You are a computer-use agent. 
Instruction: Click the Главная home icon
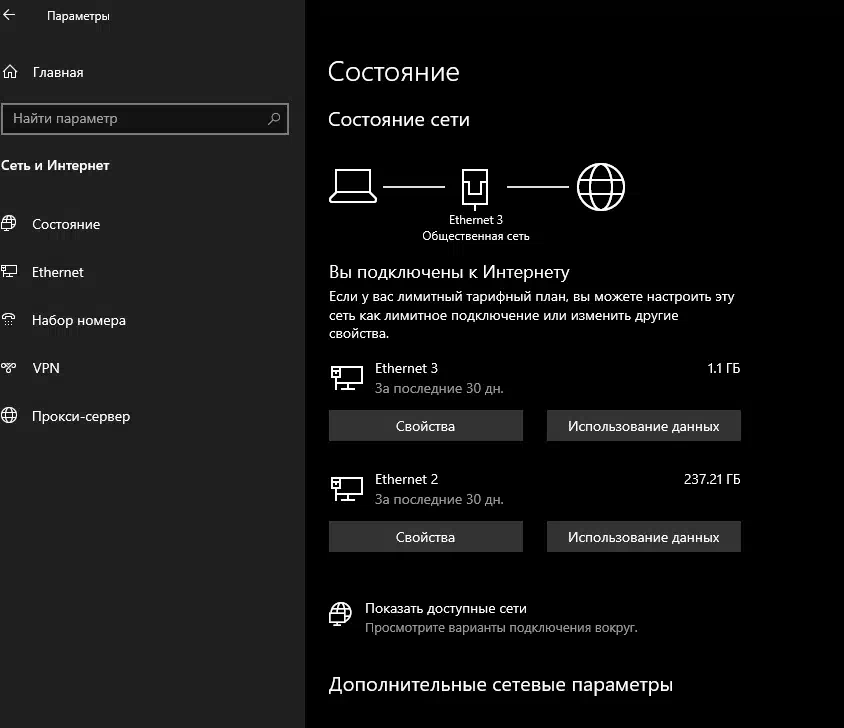[10, 72]
